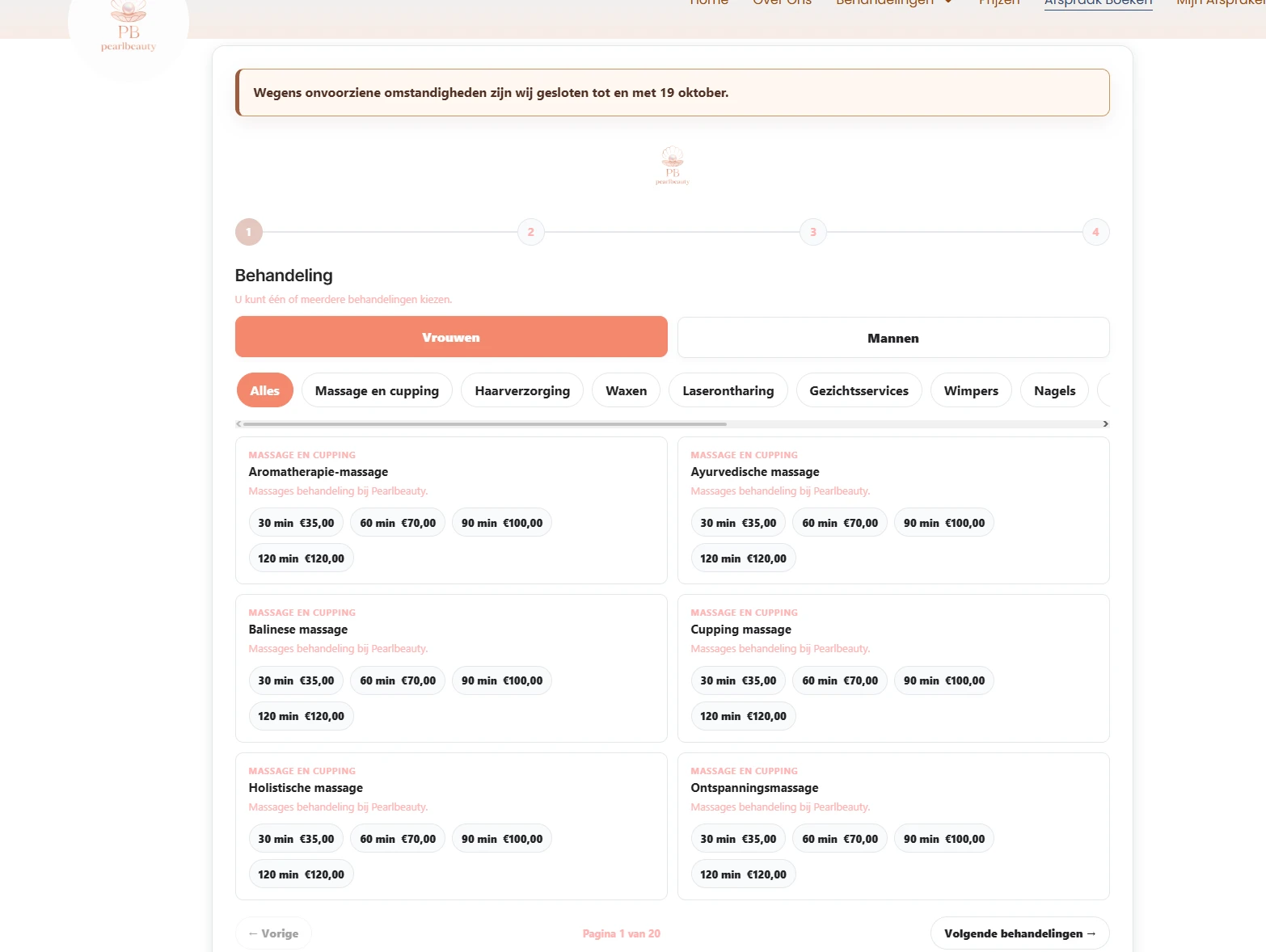This screenshot has width=1266, height=952.
Task: Select step 1 in the progress indicator
Action: coord(249,232)
